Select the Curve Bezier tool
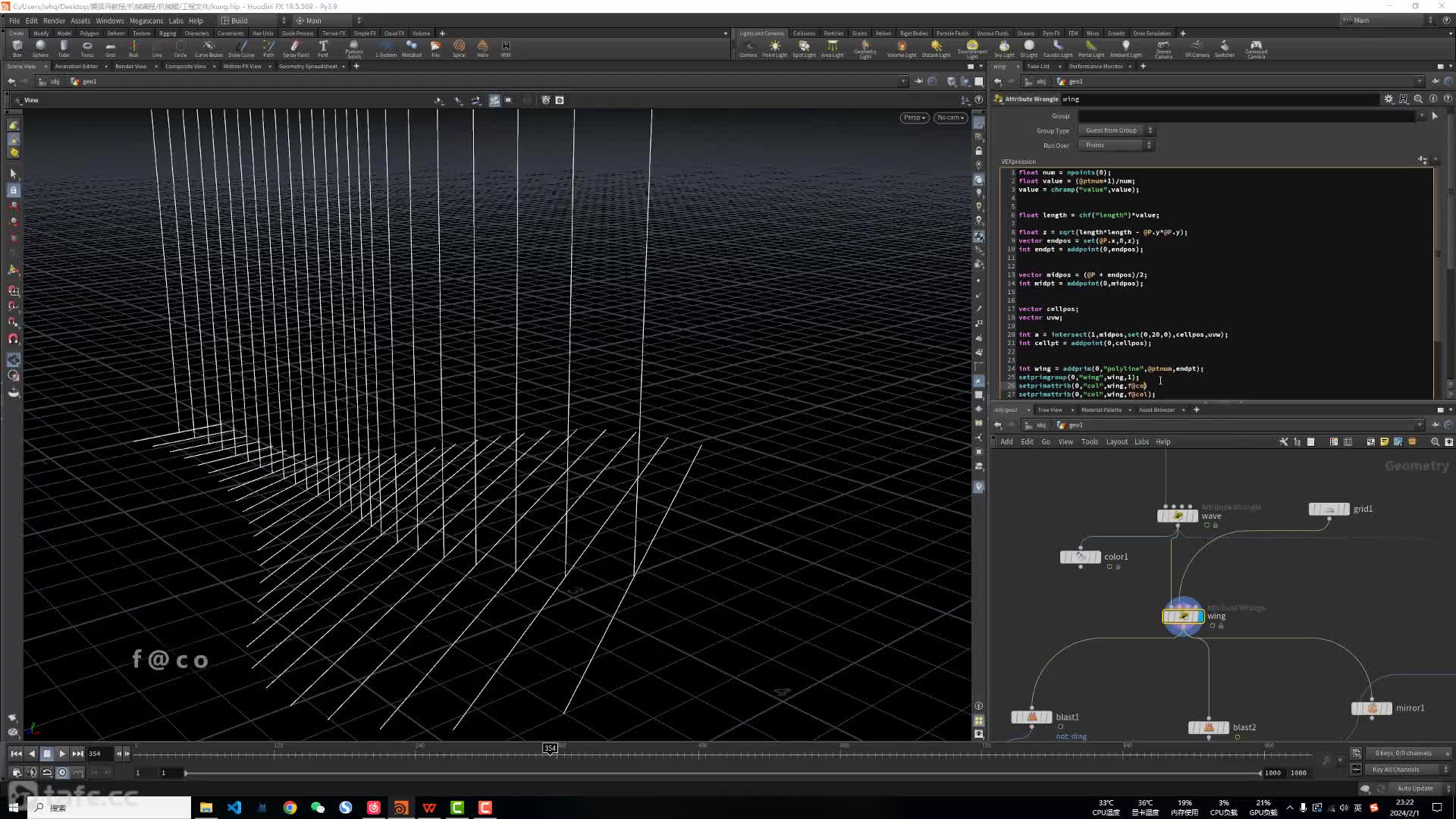This screenshot has width=1456, height=819. pyautogui.click(x=209, y=48)
